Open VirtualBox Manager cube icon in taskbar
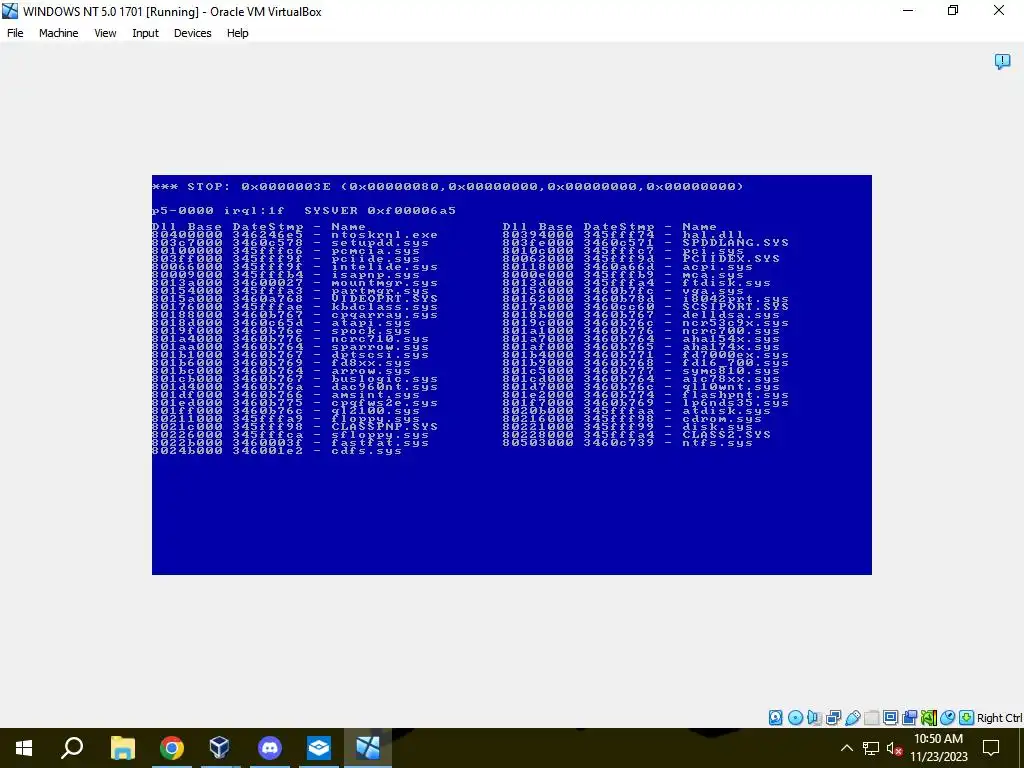 [220, 748]
